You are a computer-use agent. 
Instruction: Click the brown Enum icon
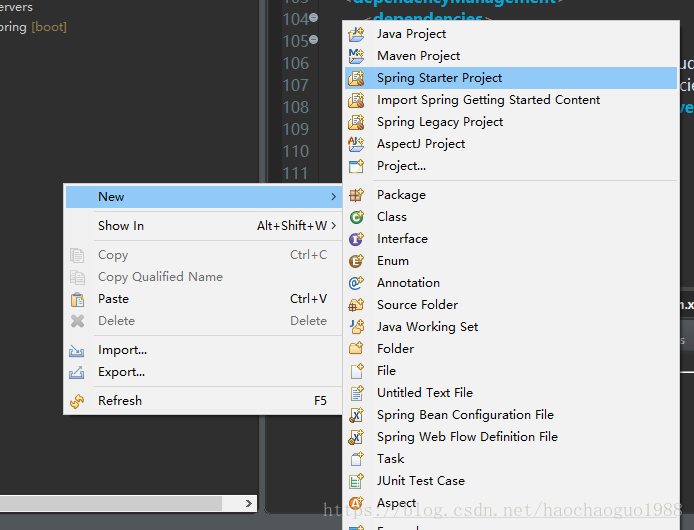pyautogui.click(x=356, y=261)
